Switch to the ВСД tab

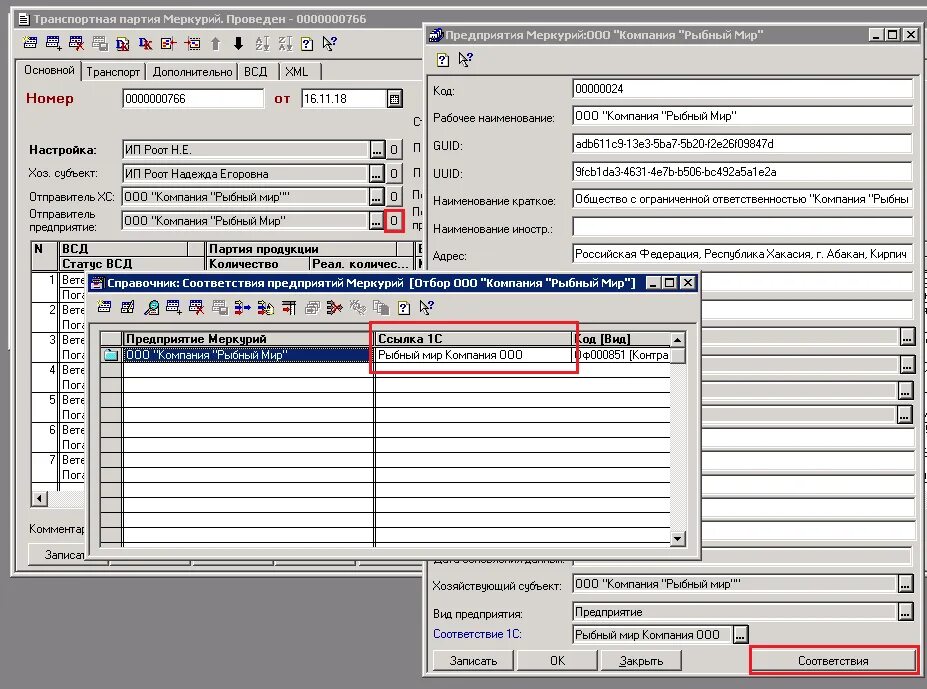(255, 72)
